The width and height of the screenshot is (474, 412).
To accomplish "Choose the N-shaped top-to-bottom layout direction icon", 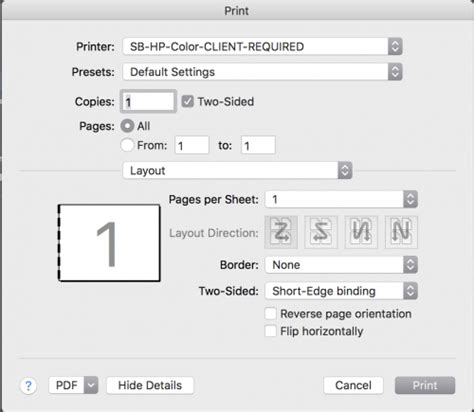I will (x=401, y=232).
